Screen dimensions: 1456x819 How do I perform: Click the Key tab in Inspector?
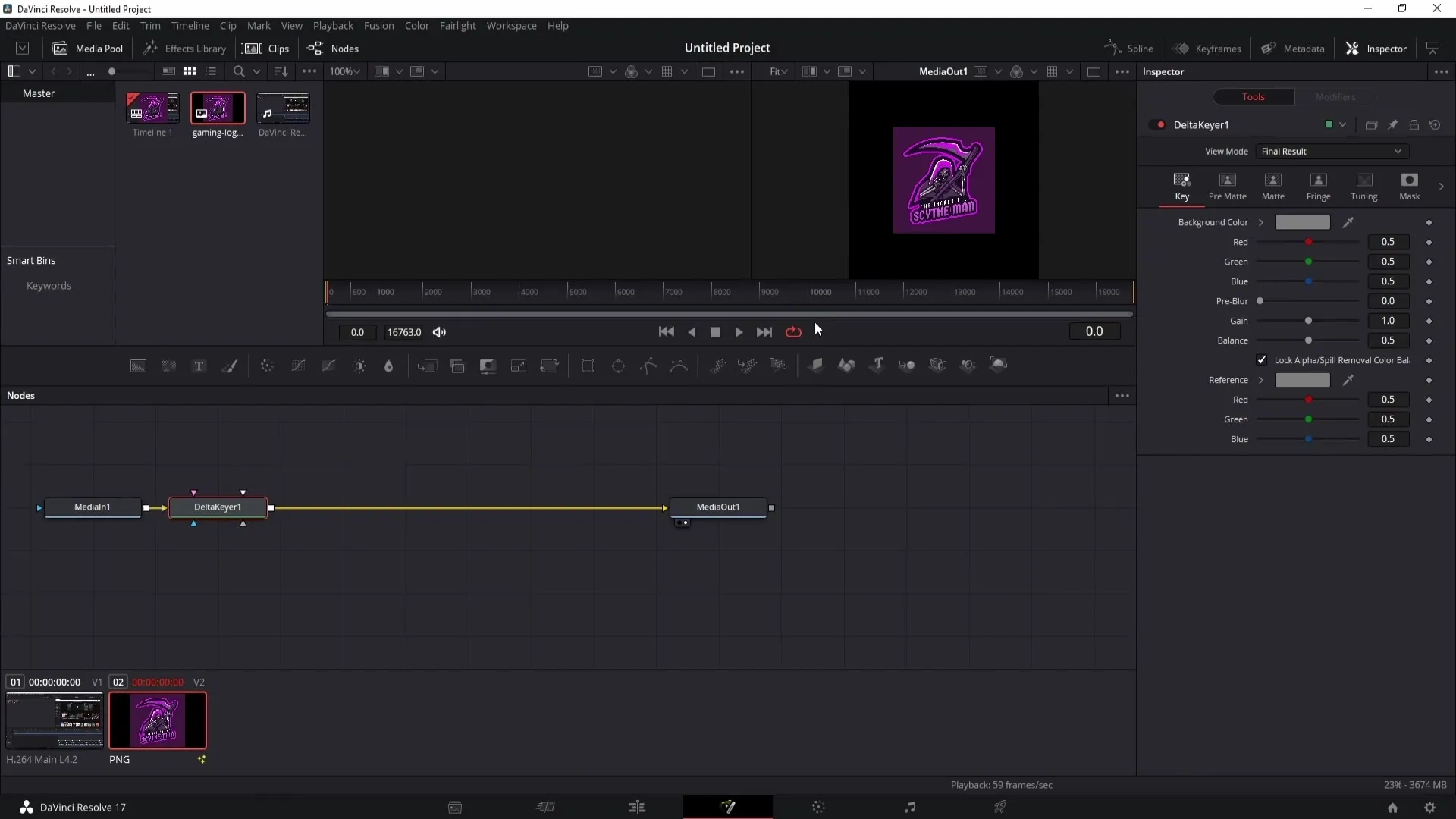1183,186
